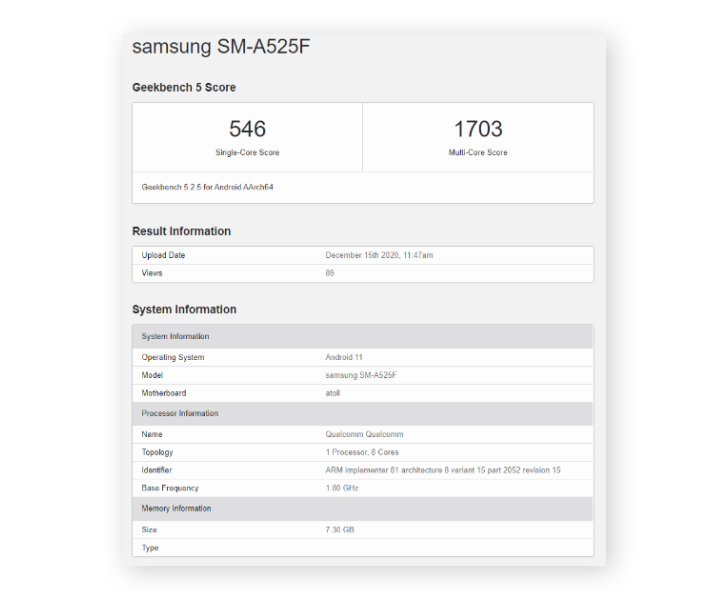Select the Base Frequency value 1.80 GHz
The image size is (728, 600).
click(341, 488)
